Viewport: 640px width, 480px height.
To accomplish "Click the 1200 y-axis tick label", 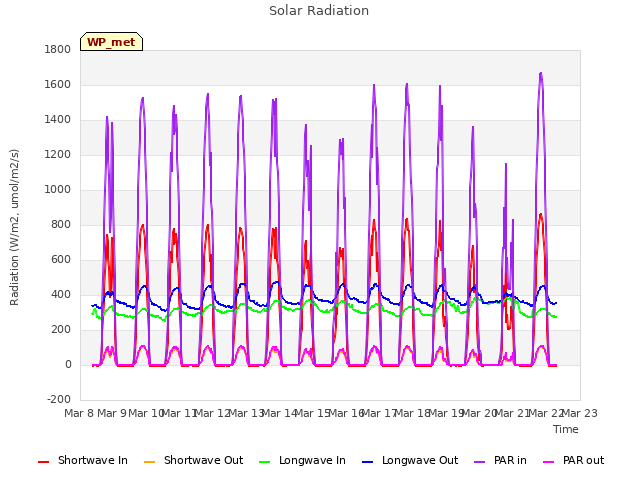I will tap(58, 155).
